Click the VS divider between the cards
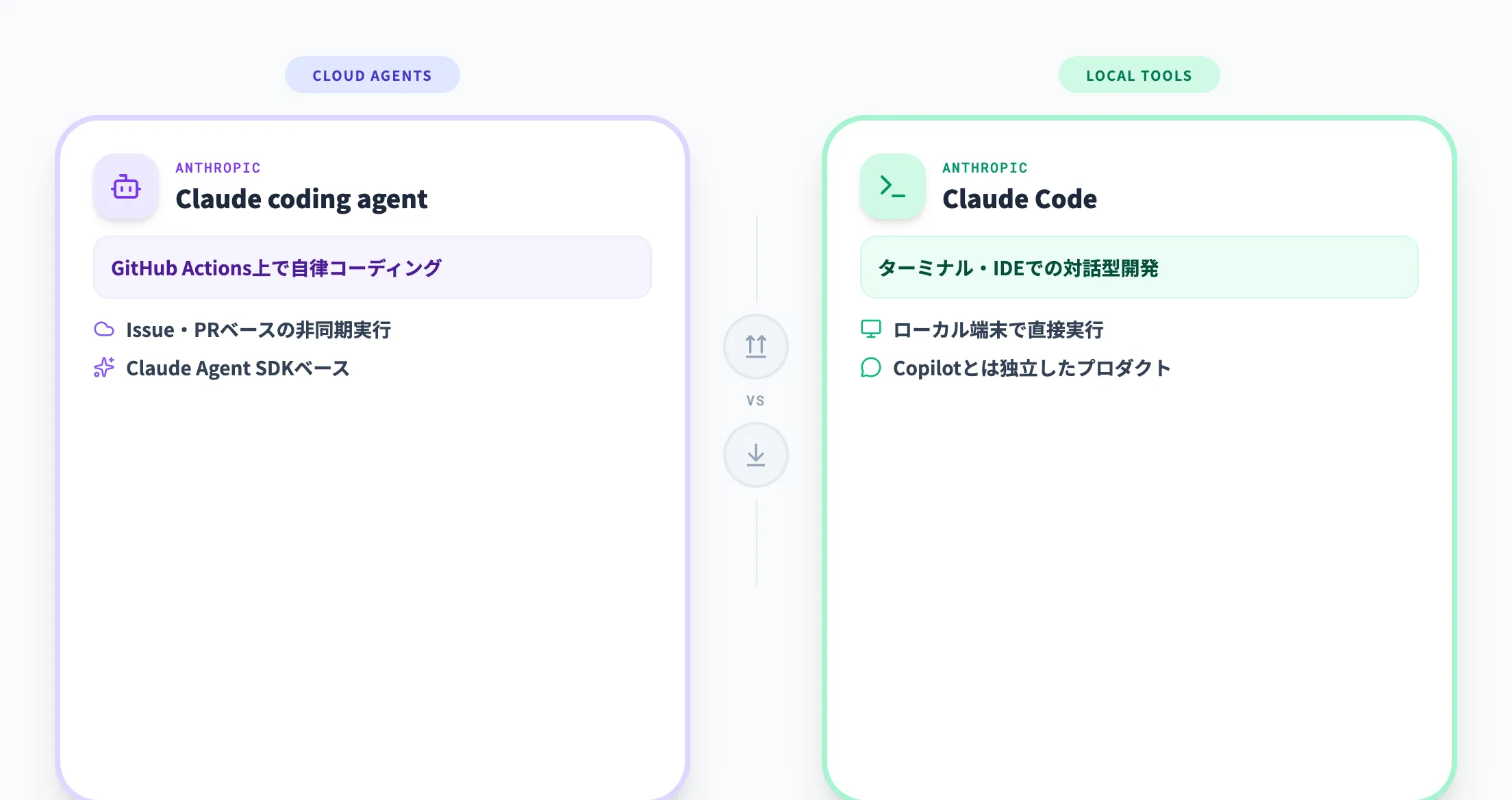This screenshot has width=1512, height=800. coord(755,400)
